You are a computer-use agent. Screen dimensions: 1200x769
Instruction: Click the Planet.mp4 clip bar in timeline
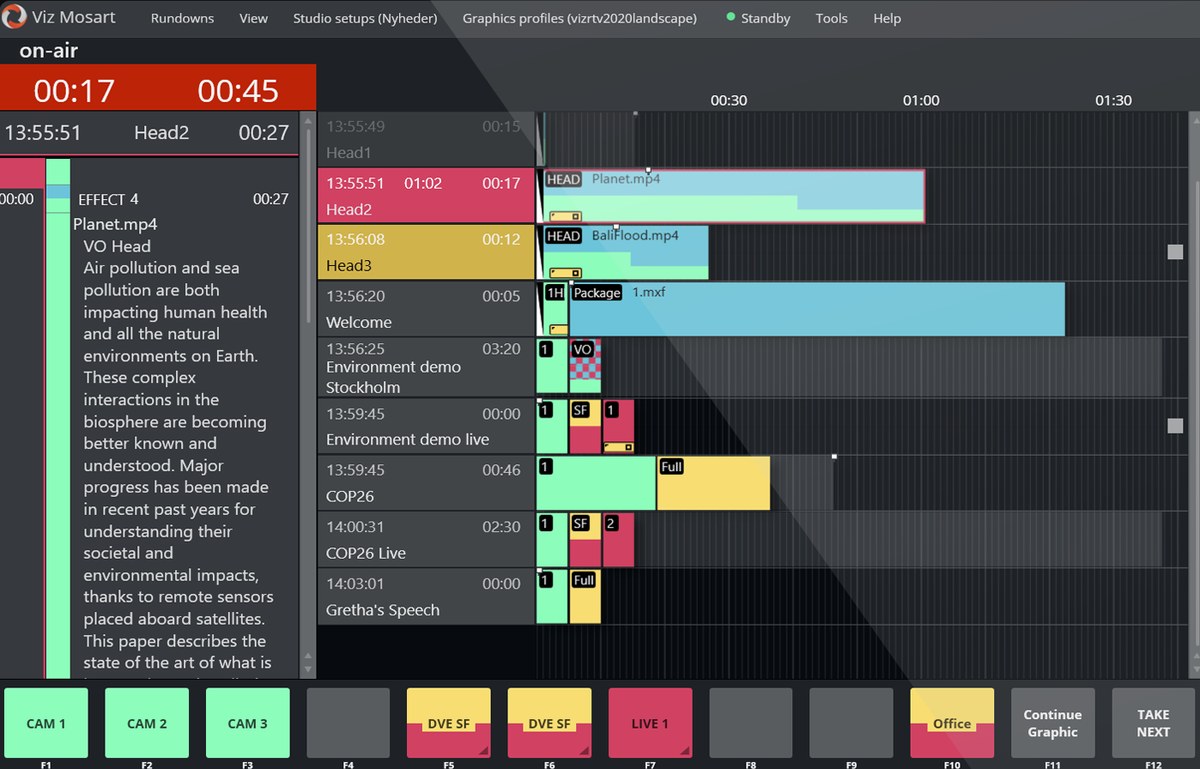click(734, 196)
